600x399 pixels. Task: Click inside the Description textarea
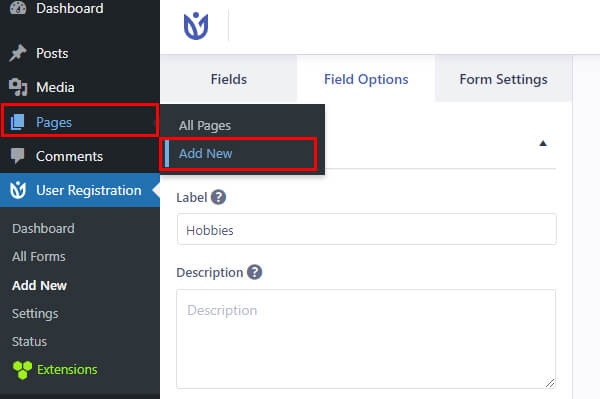click(366, 339)
